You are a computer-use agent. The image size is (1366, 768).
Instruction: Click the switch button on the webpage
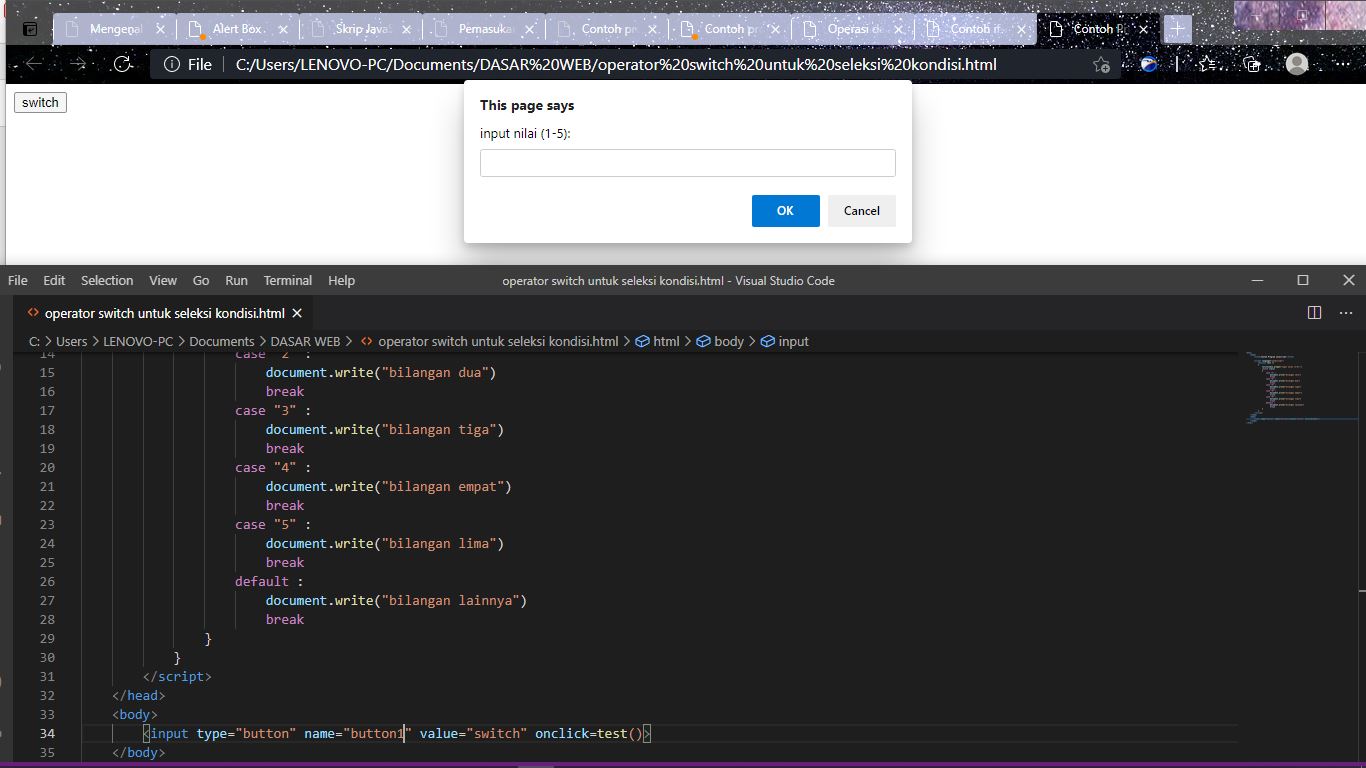39,102
